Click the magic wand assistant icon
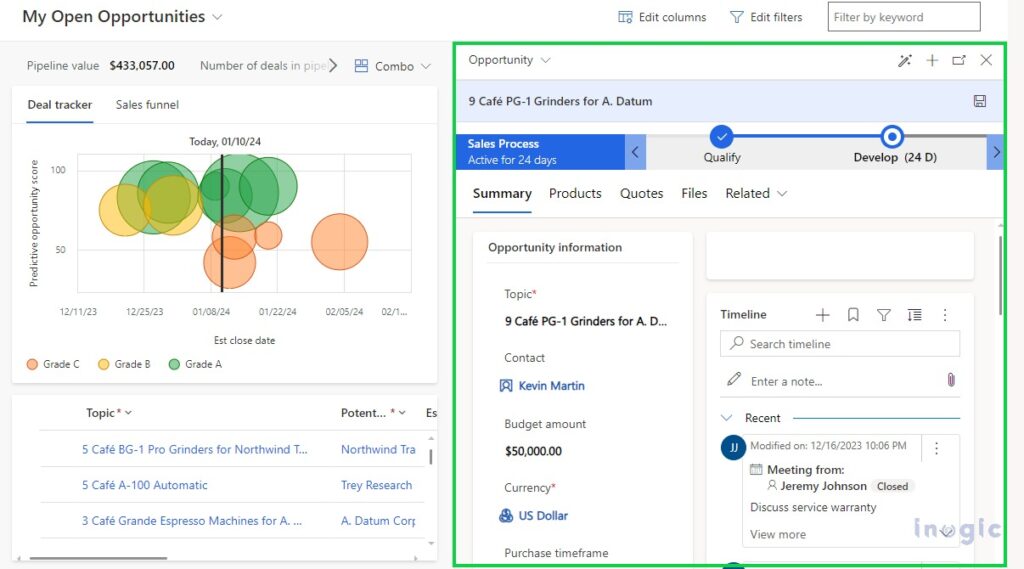The height and width of the screenshot is (569, 1024). (x=904, y=61)
